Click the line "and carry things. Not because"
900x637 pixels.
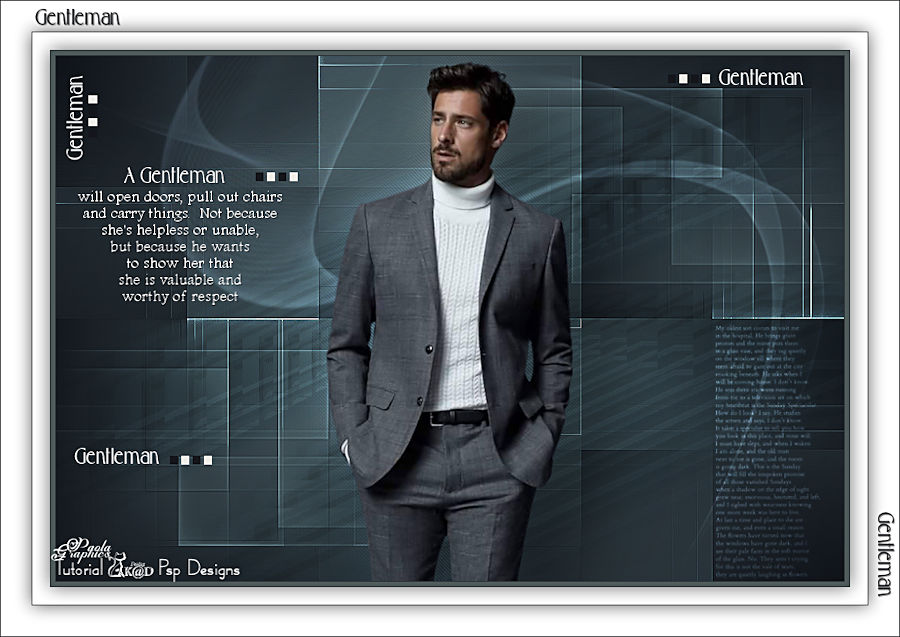point(180,213)
